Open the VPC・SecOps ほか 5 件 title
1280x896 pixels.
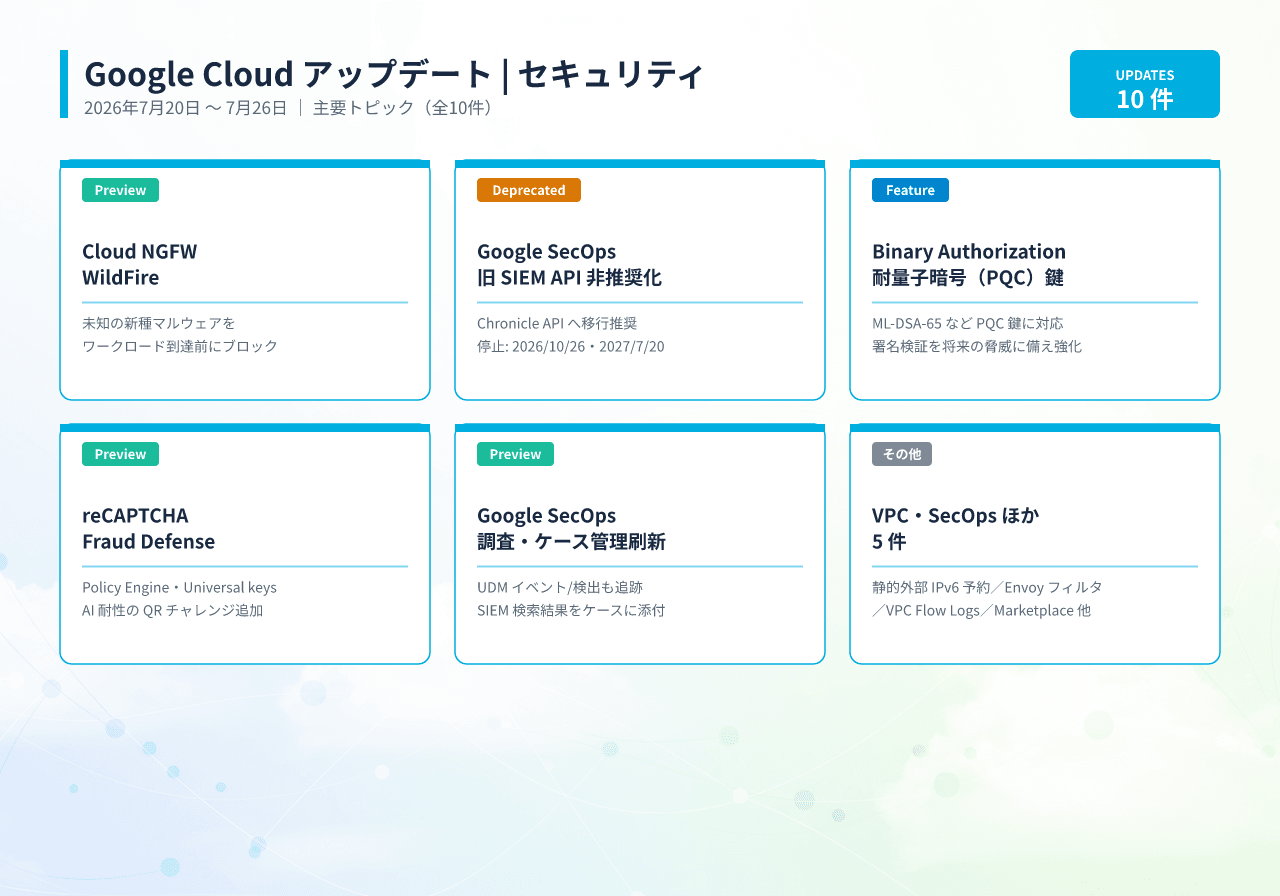pyautogui.click(x=956, y=528)
